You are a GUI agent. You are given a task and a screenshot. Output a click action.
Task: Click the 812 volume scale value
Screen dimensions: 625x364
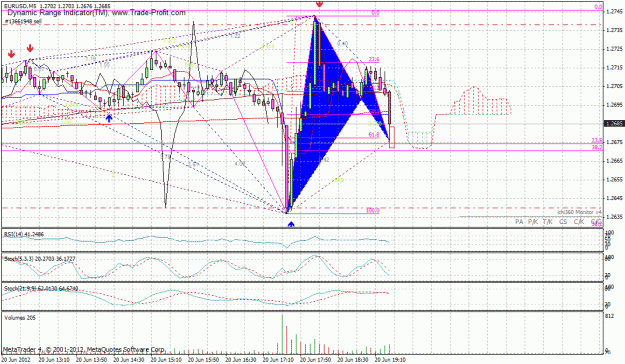coord(609,316)
